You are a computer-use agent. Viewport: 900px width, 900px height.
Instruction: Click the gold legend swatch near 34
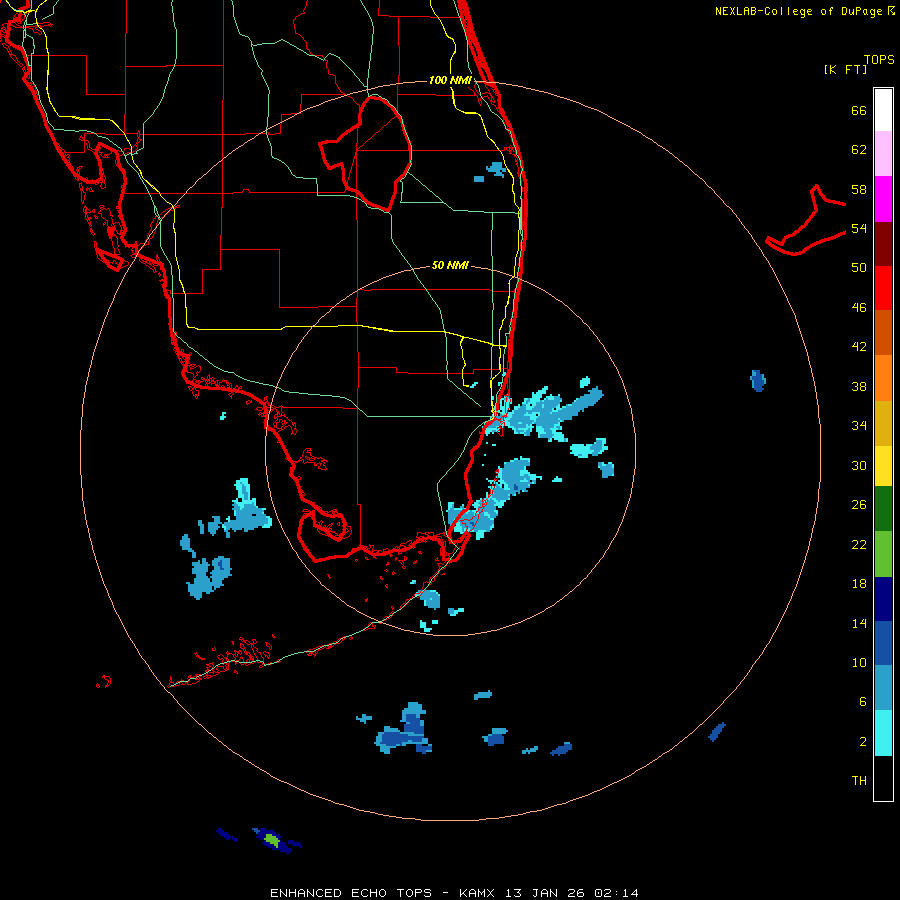pyautogui.click(x=883, y=423)
